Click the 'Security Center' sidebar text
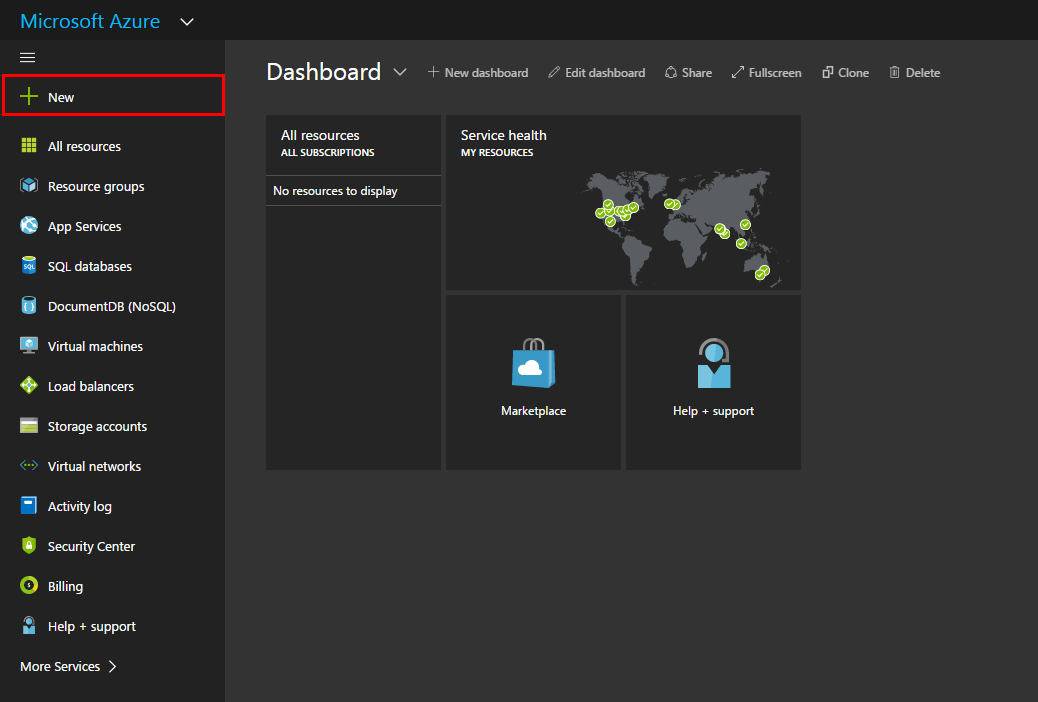 click(x=91, y=546)
